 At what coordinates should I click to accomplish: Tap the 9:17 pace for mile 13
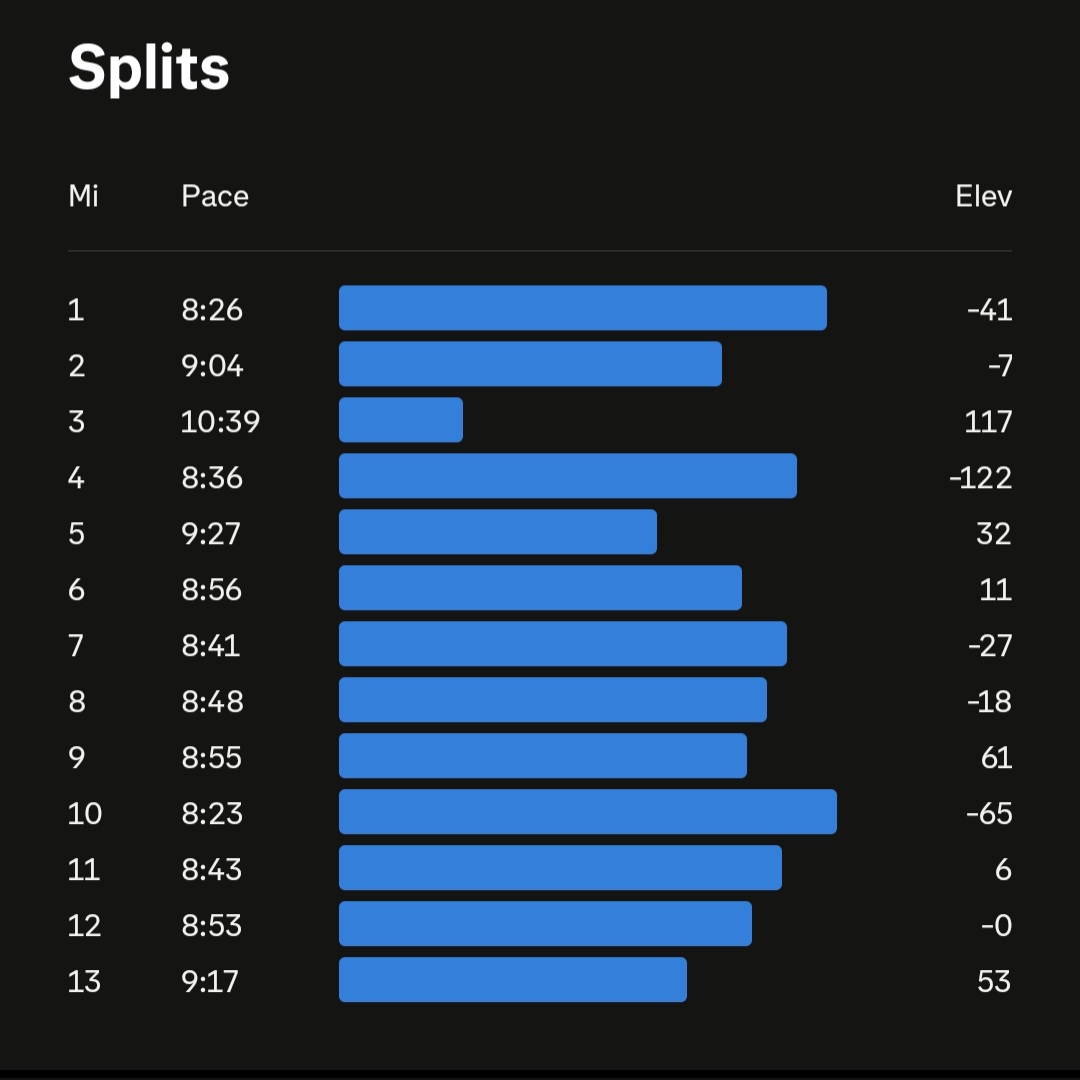[x=210, y=982]
